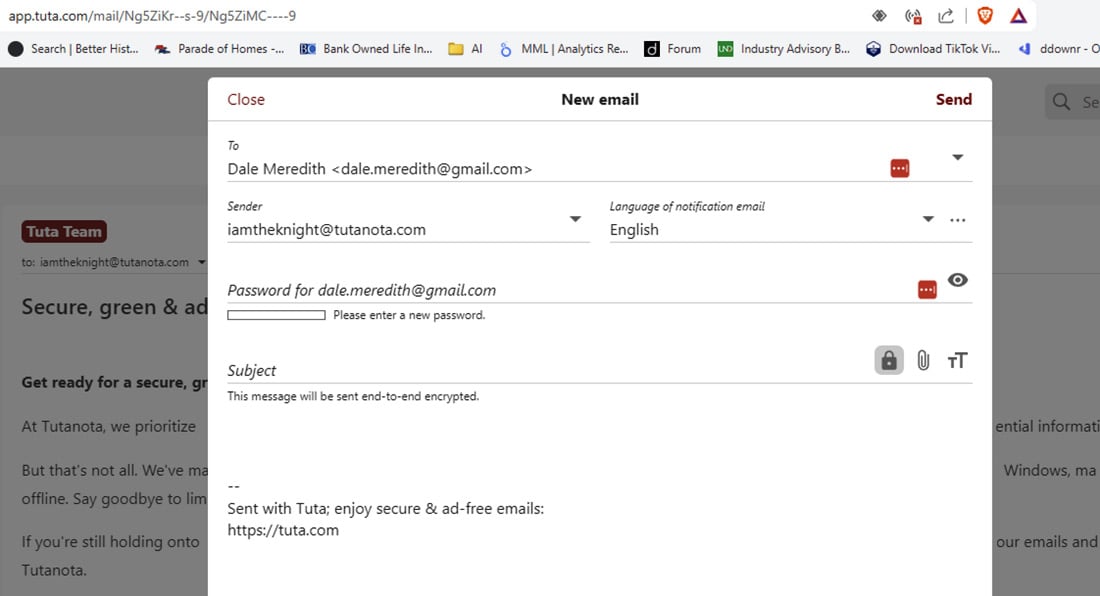Image resolution: width=1100 pixels, height=596 pixels.
Task: Click the triangle extension icon near the address bar
Action: (x=1018, y=15)
